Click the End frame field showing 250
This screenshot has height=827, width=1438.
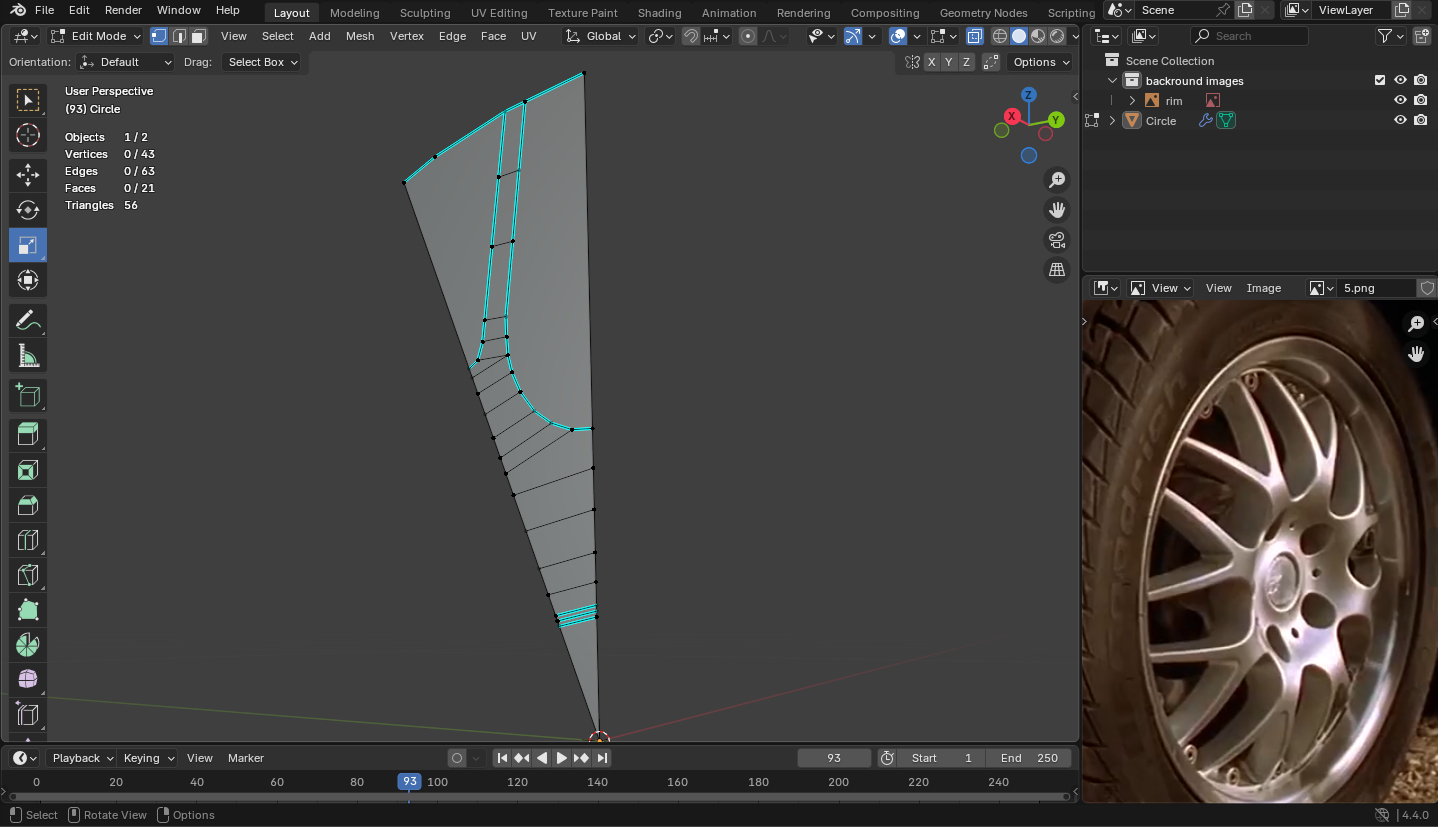click(x=1029, y=758)
